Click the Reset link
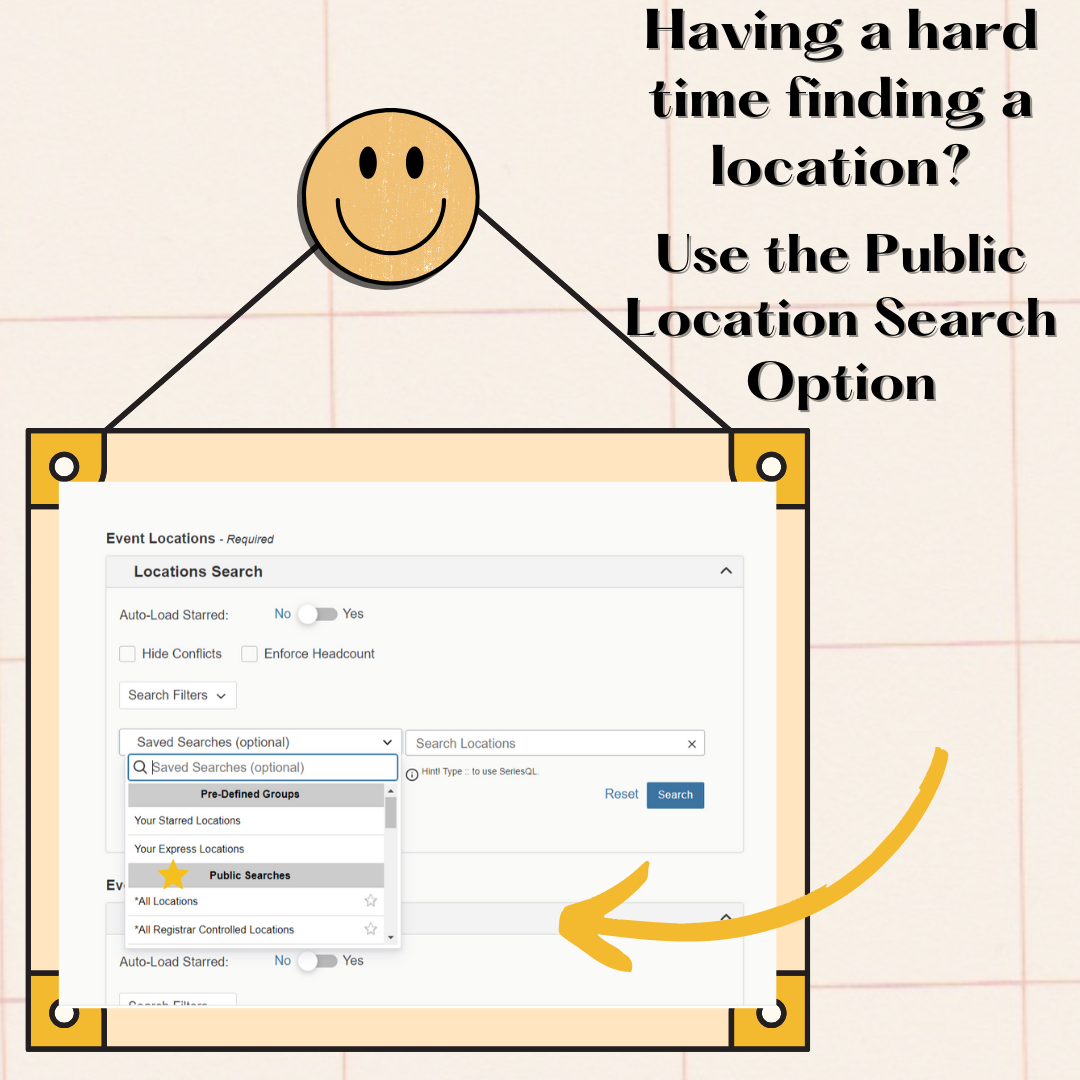The width and height of the screenshot is (1080, 1080). 621,794
